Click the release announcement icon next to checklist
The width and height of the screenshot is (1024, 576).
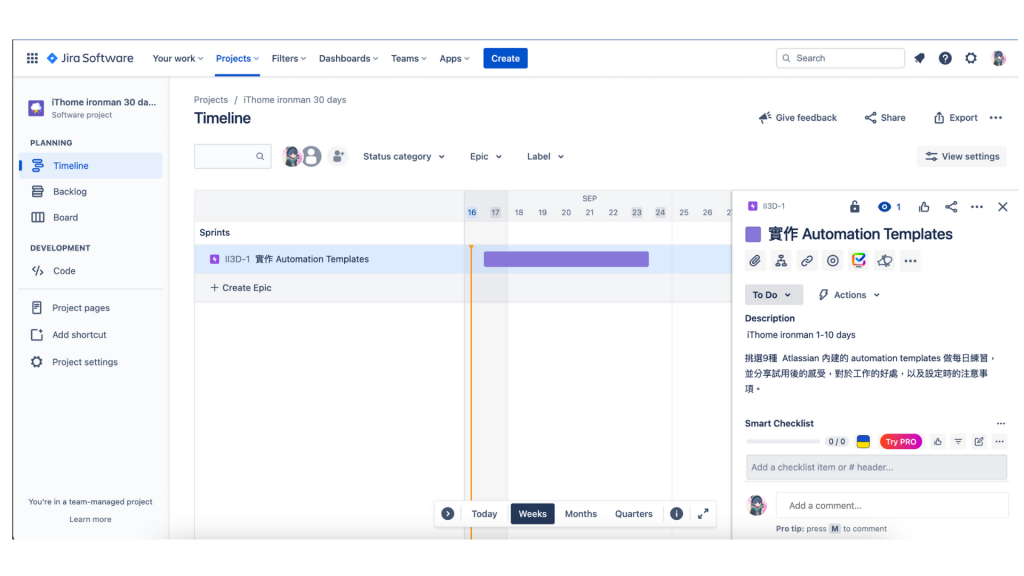(884, 261)
